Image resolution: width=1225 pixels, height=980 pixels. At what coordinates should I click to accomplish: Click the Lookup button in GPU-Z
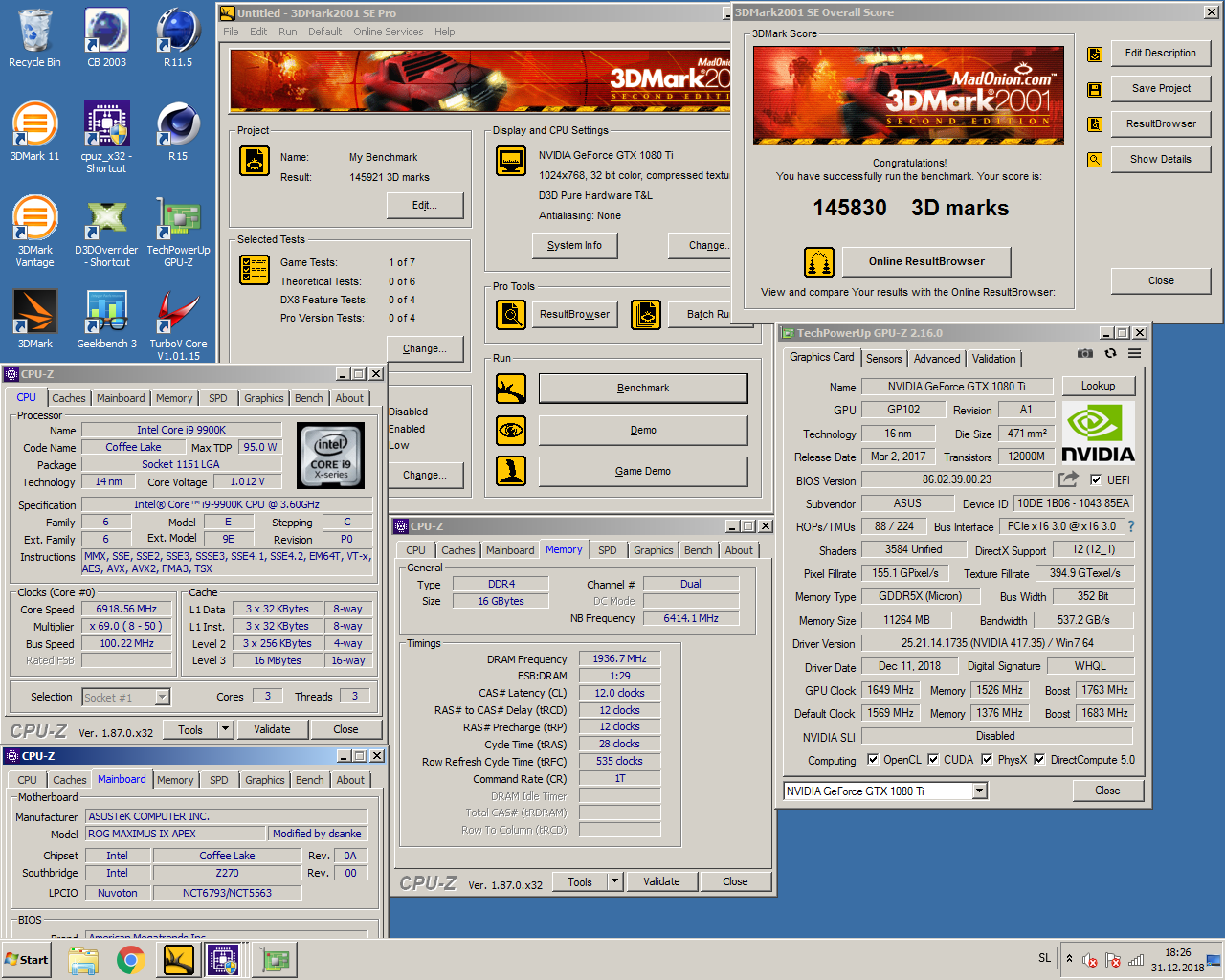(x=1098, y=386)
